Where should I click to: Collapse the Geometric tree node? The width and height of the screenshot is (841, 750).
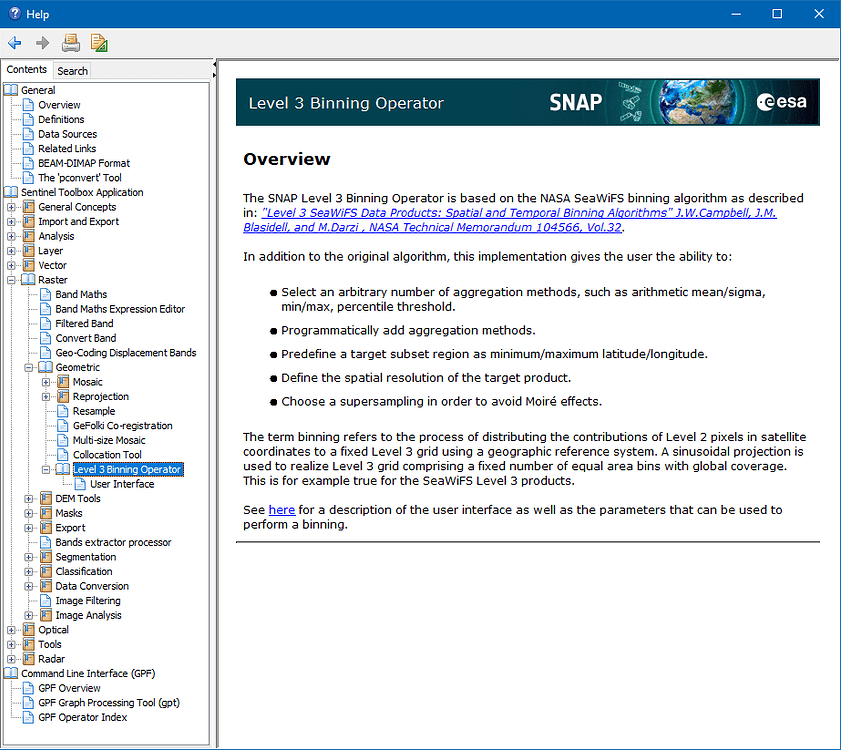(29, 367)
